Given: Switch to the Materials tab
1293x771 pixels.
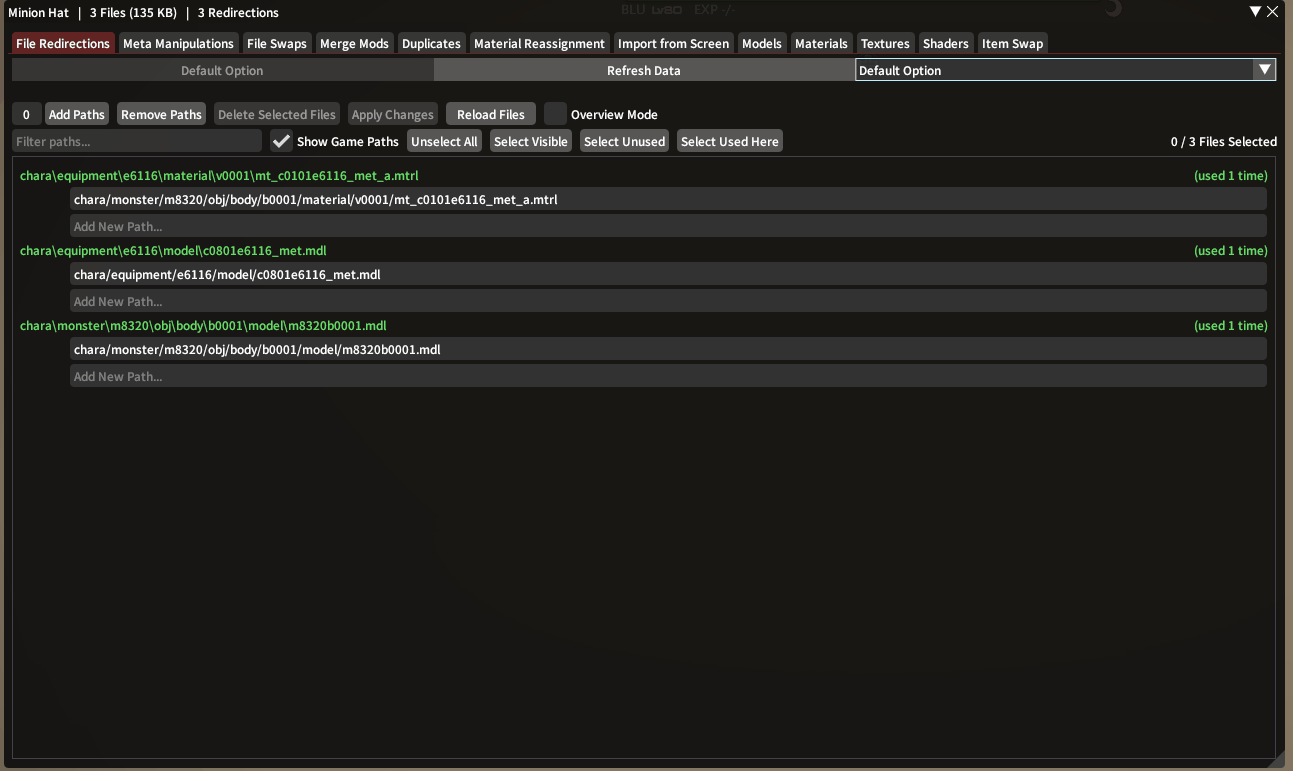Looking at the screenshot, I should click(x=821, y=43).
